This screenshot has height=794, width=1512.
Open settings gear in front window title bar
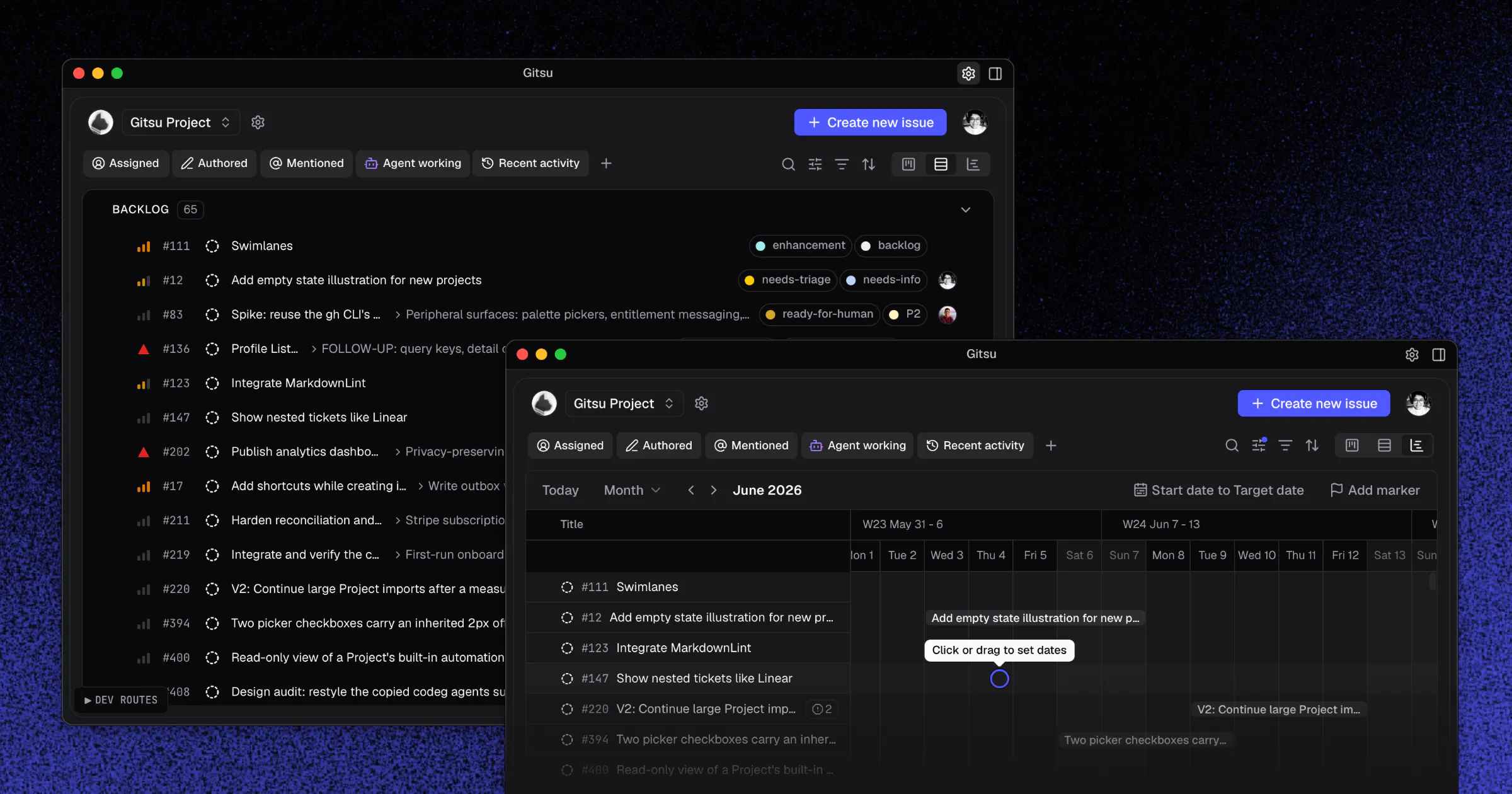(x=1412, y=354)
